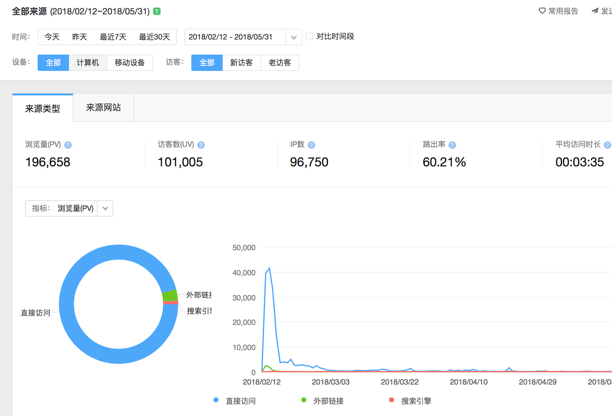This screenshot has width=612, height=416.
Task: Click the 2018/03/03 axis label
Action: point(331,382)
